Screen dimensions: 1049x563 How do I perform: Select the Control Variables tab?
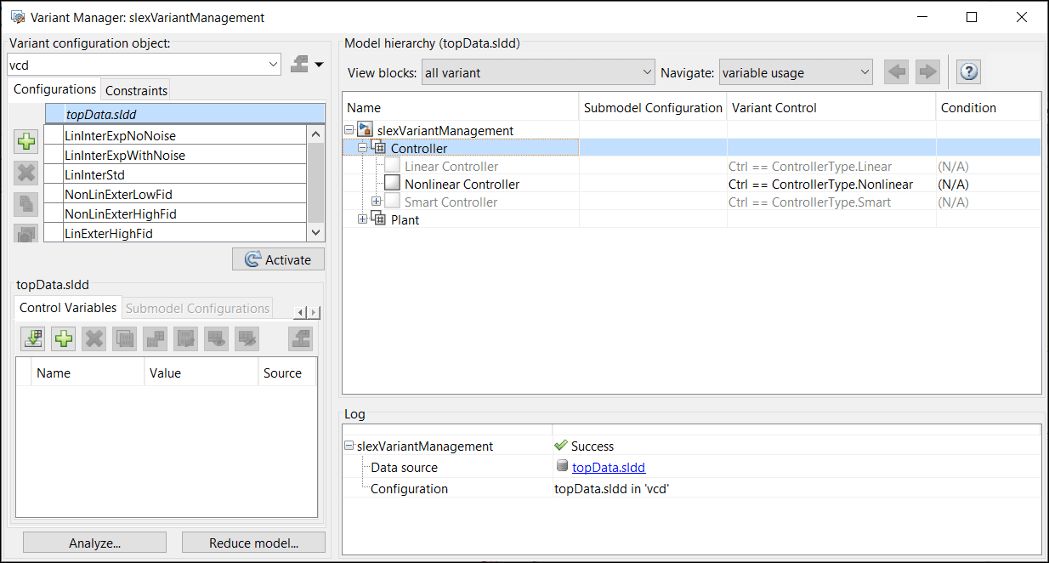67,308
